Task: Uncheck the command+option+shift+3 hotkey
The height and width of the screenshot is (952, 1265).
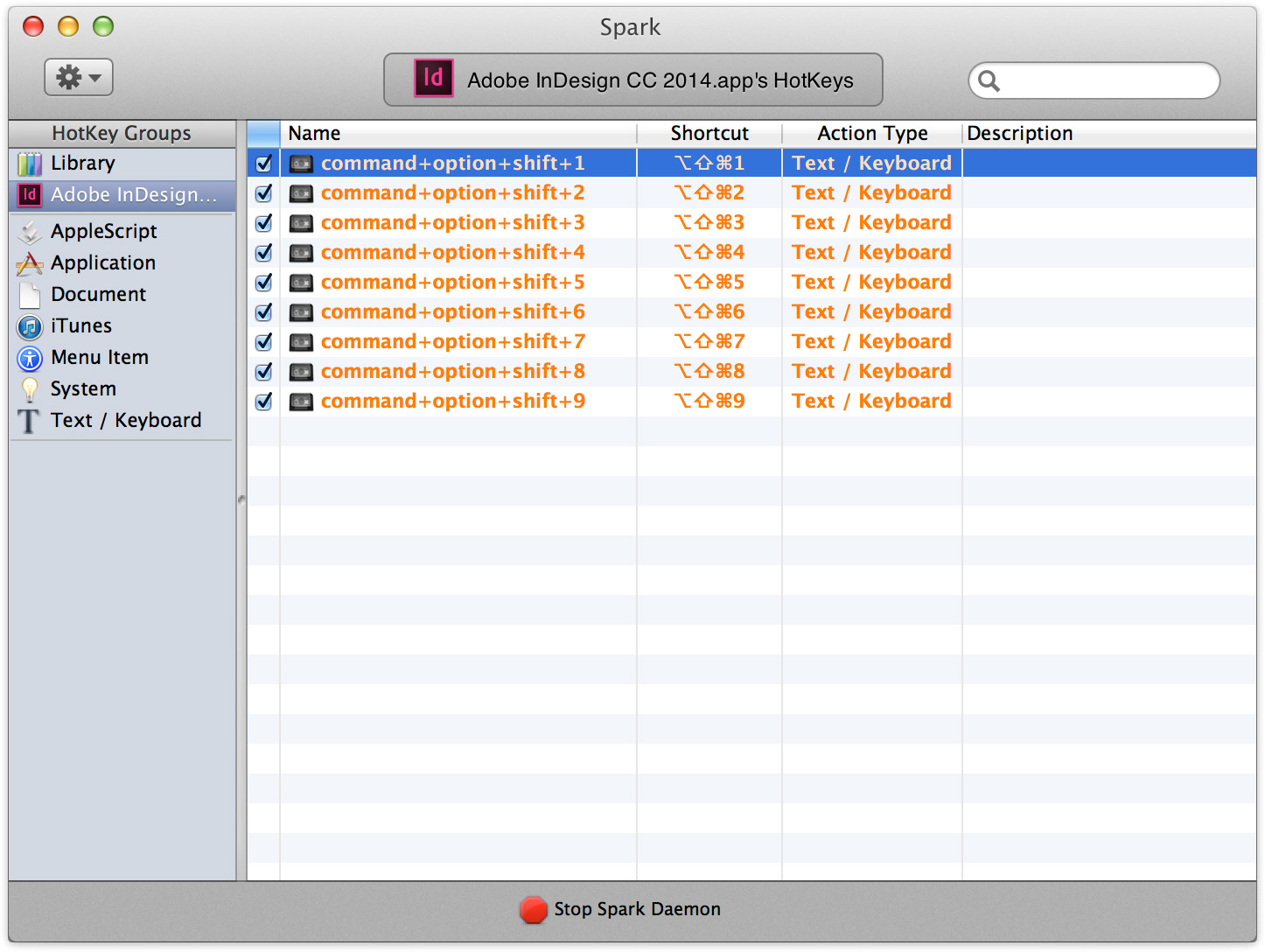Action: point(263,223)
